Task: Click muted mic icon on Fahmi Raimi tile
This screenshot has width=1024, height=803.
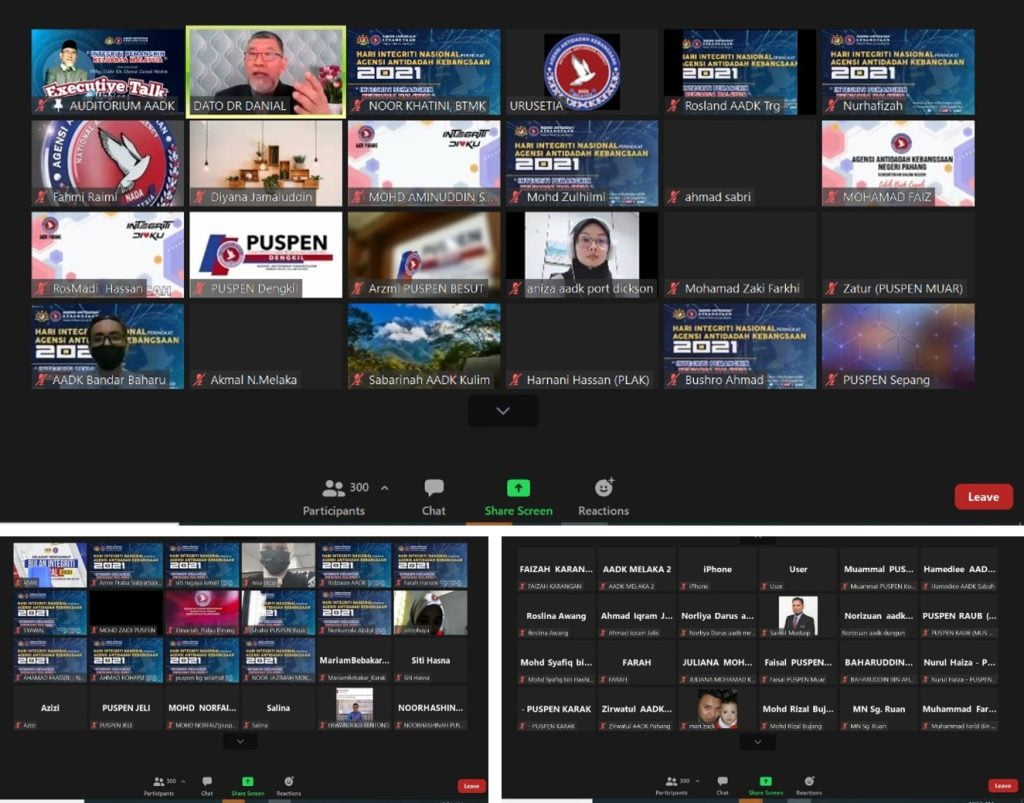Action: point(42,197)
